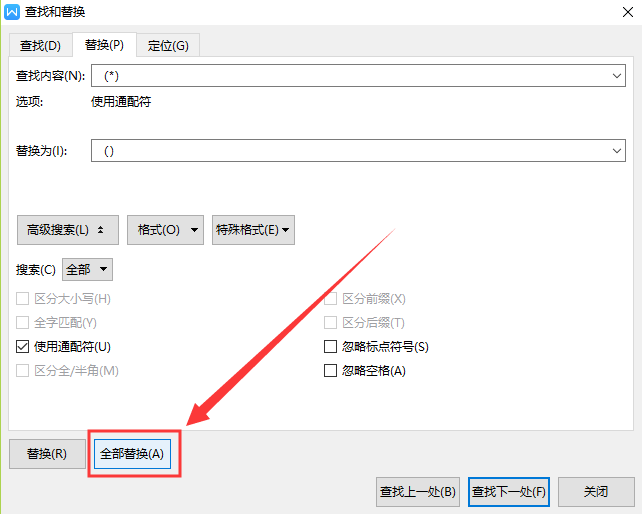This screenshot has width=642, height=514.
Task: Select the 替换(P) tab
Action: pos(104,45)
